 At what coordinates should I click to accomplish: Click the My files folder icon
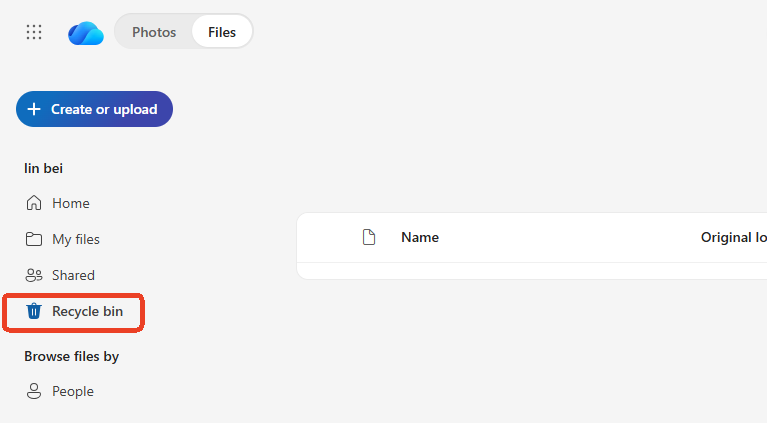[x=34, y=239]
